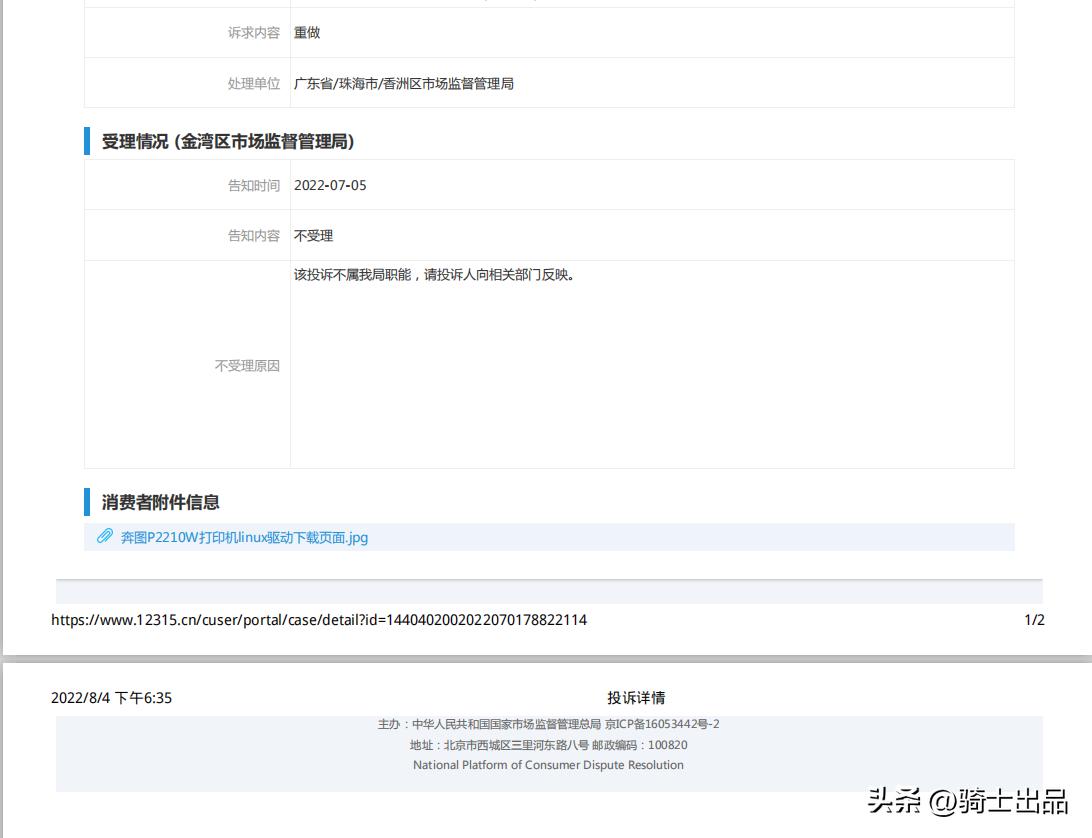The height and width of the screenshot is (838, 1092).
Task: Click the National Platform English subtitle
Action: click(x=546, y=764)
